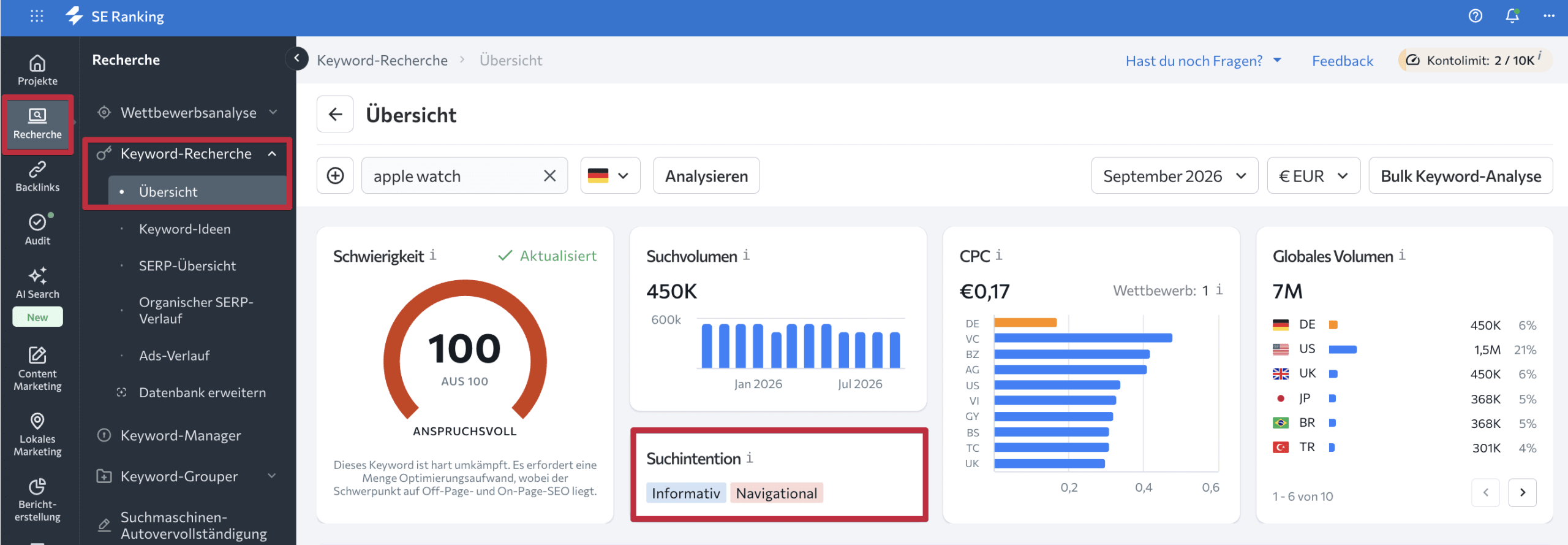Open the apps grid menu icon
Viewport: 1568px width, 545px height.
click(x=37, y=16)
